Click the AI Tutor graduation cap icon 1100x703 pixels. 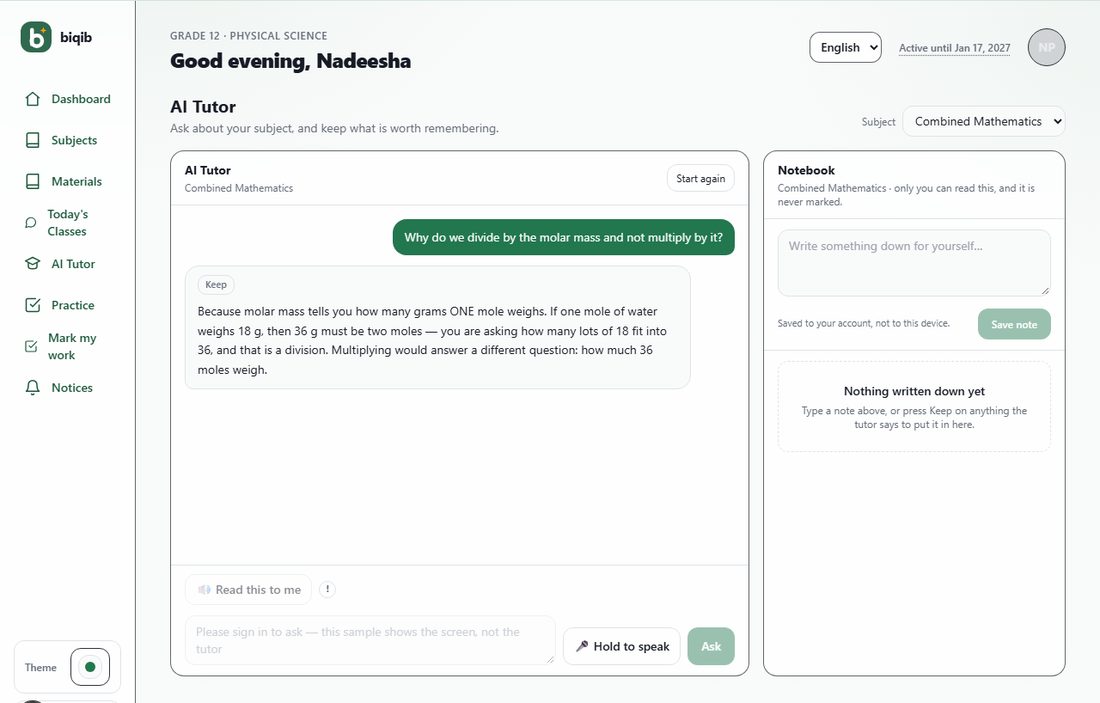pyautogui.click(x=32, y=264)
